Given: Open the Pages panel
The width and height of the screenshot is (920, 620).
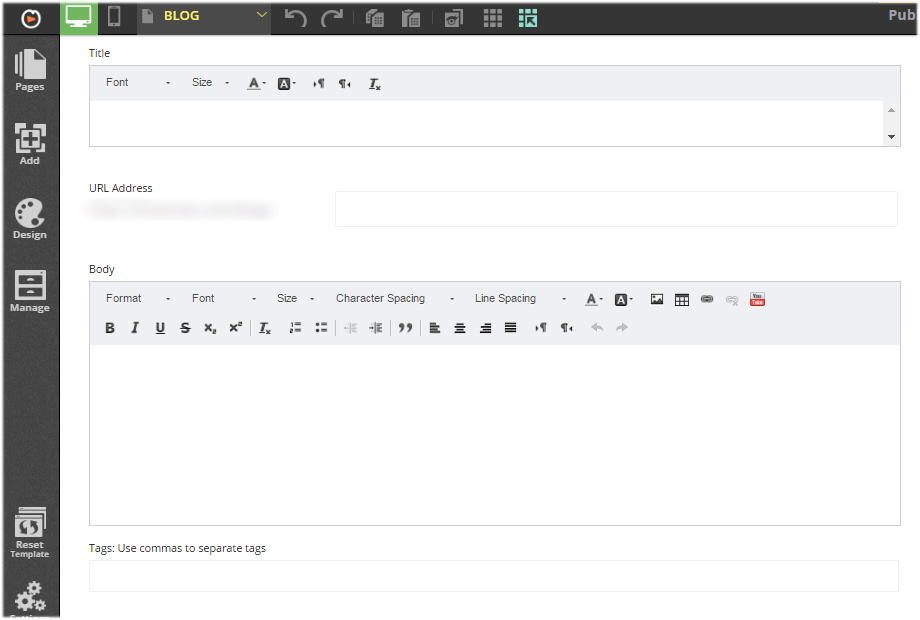Looking at the screenshot, I should pyautogui.click(x=30, y=70).
